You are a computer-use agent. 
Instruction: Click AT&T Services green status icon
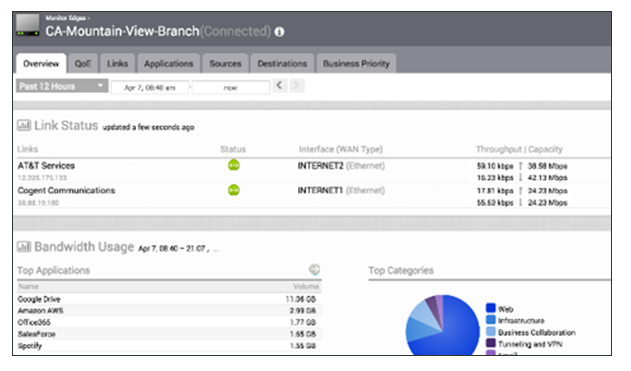tap(233, 165)
